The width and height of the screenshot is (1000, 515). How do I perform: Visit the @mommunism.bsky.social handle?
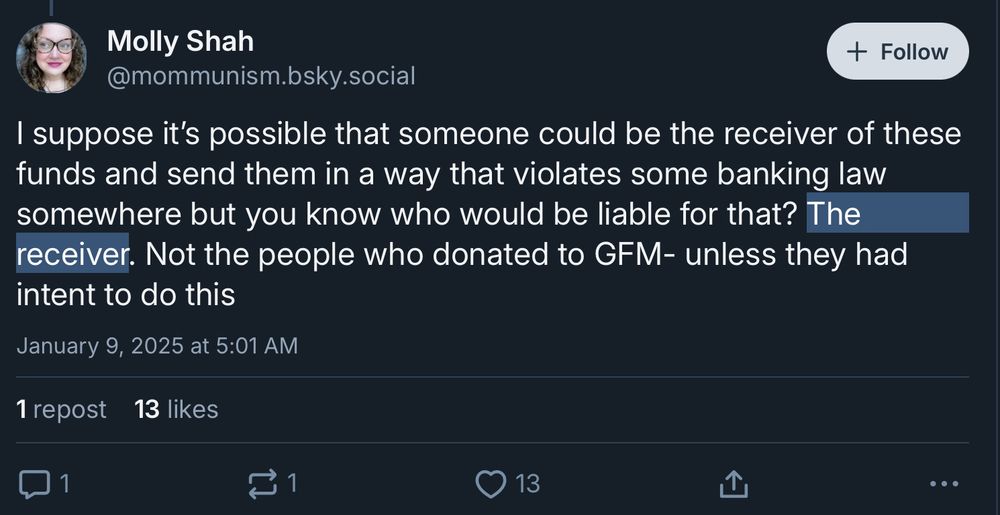(261, 76)
